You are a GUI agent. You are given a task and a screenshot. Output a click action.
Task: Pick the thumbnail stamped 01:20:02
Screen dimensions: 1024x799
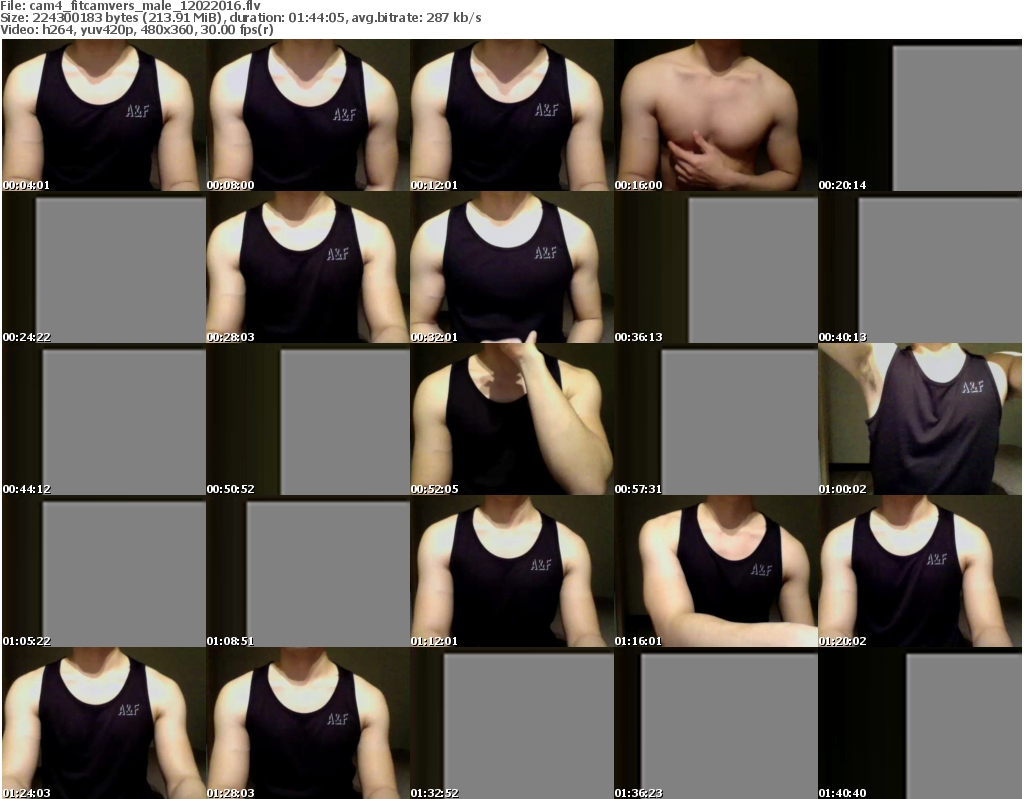tap(920, 571)
